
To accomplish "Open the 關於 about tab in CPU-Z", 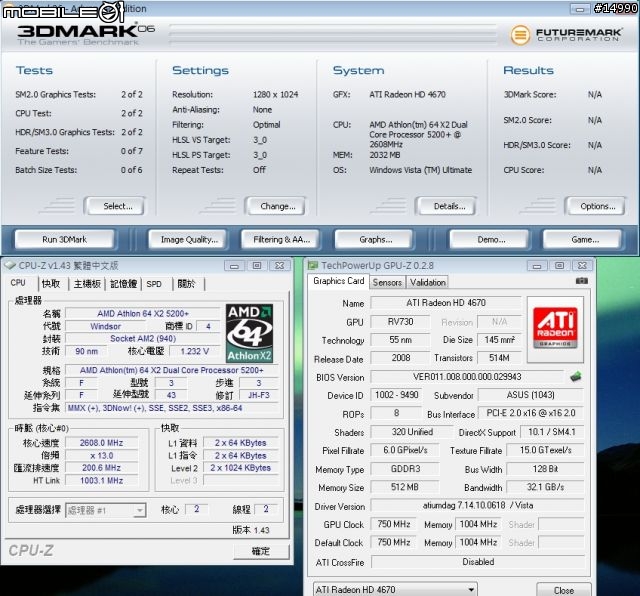I will tap(186, 284).
